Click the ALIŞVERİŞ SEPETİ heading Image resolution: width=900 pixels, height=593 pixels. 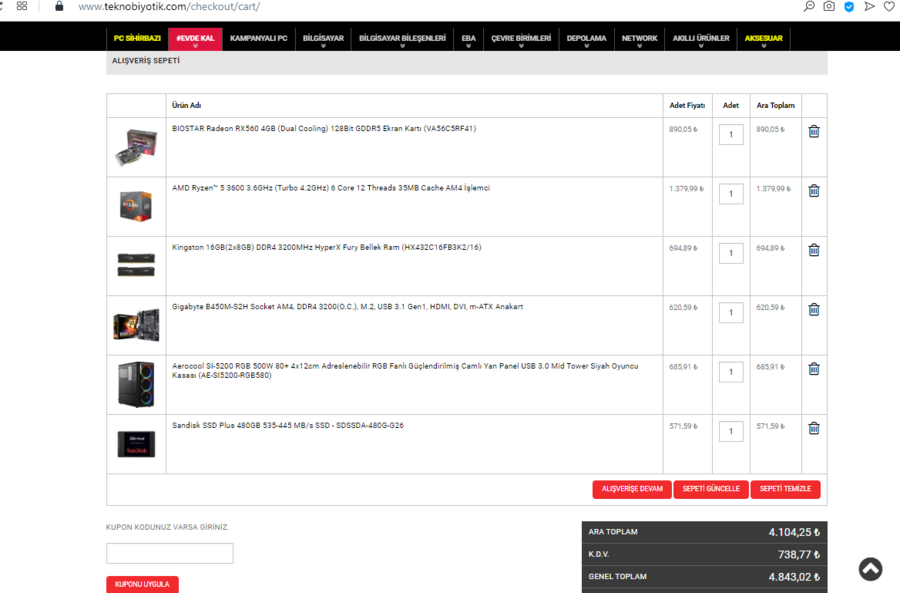coord(146,60)
